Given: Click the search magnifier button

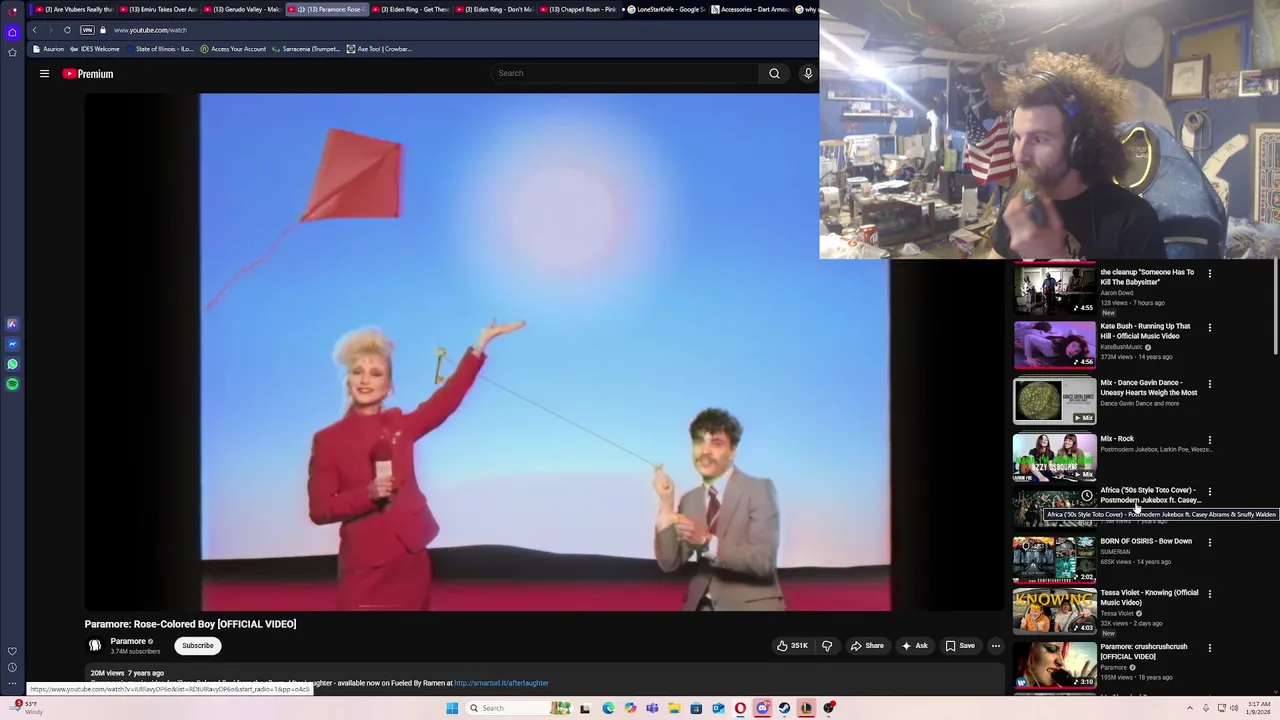Looking at the screenshot, I should pos(774,73).
